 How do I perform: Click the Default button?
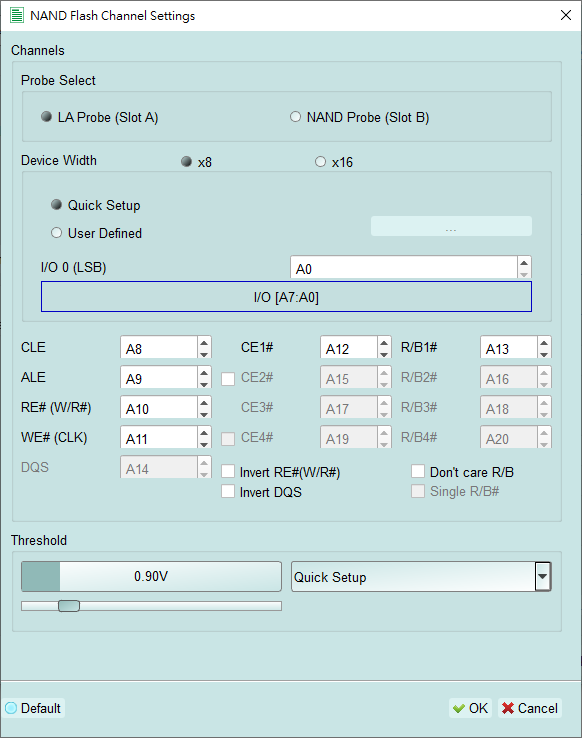(x=33, y=708)
